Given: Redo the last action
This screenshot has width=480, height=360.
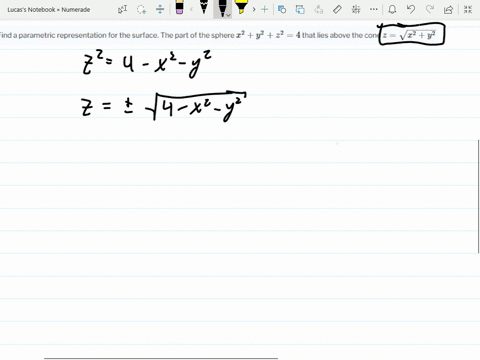Looking at the screenshot, I should (430, 9).
